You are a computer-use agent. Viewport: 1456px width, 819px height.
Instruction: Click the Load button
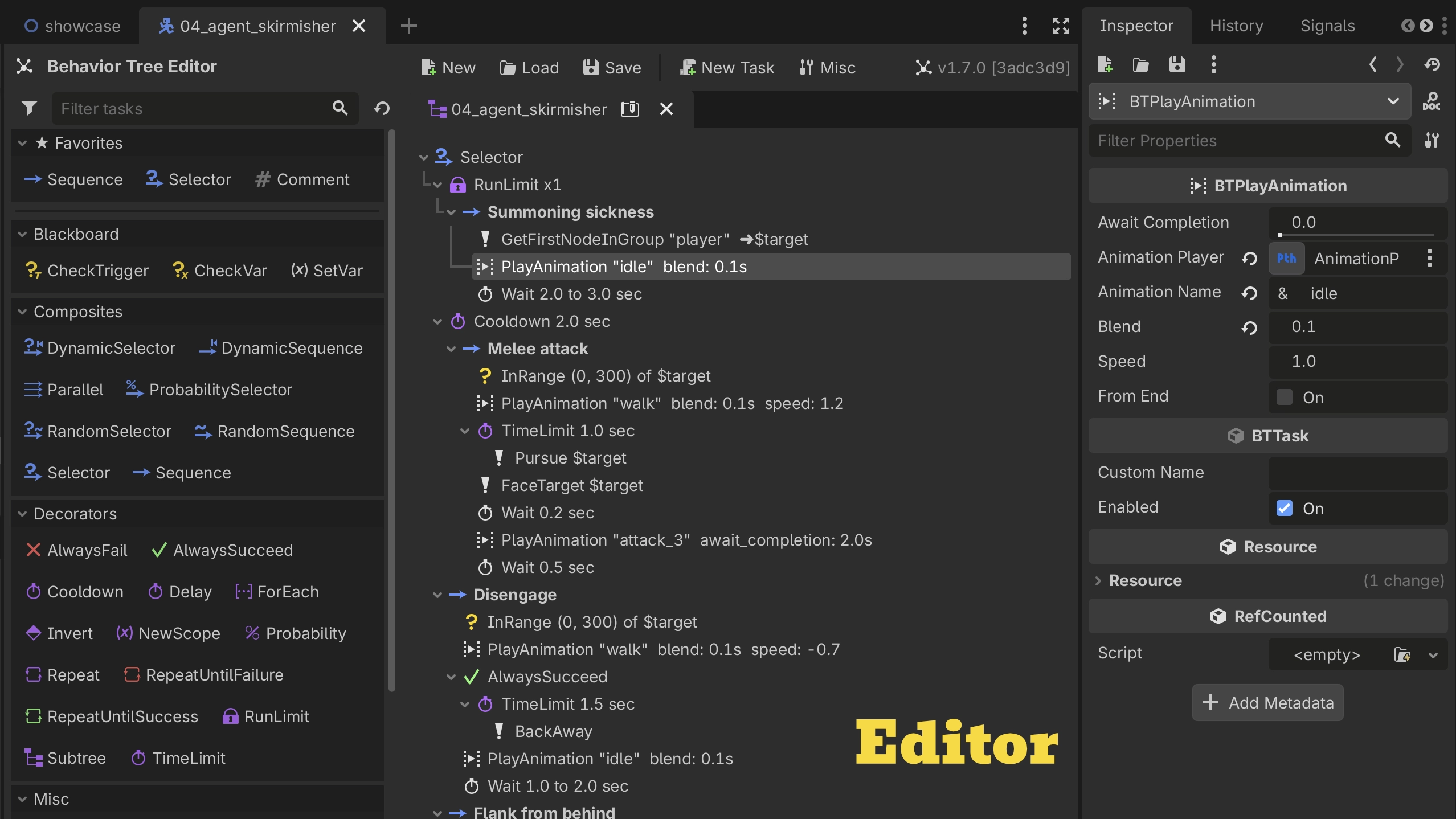point(529,68)
